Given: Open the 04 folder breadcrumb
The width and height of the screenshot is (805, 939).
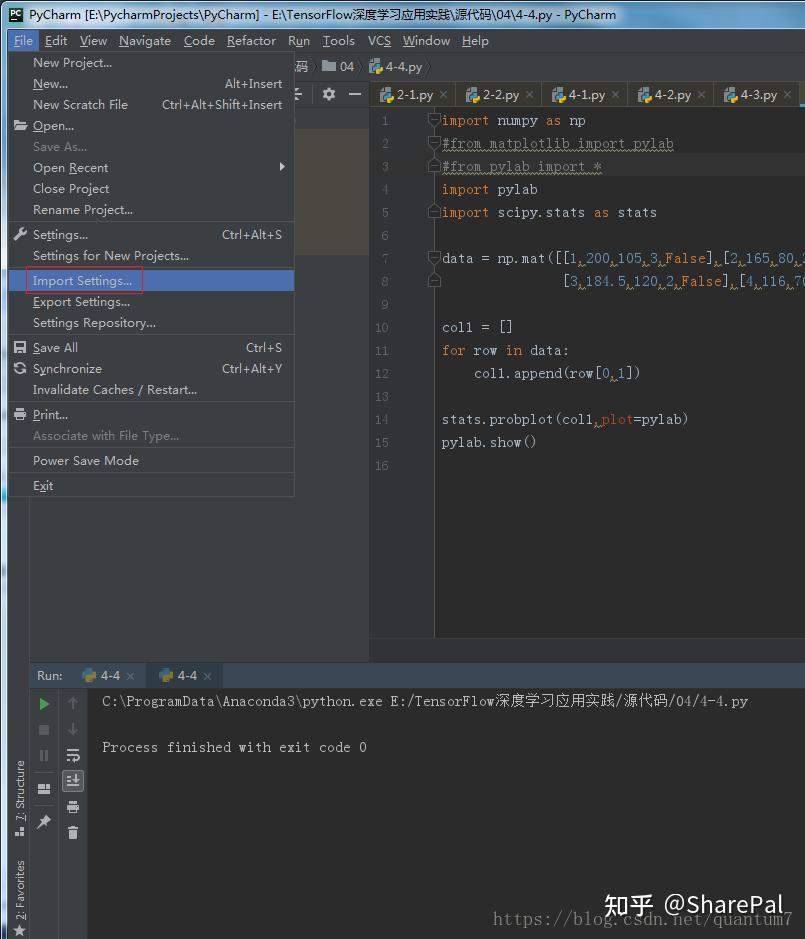Looking at the screenshot, I should [338, 66].
